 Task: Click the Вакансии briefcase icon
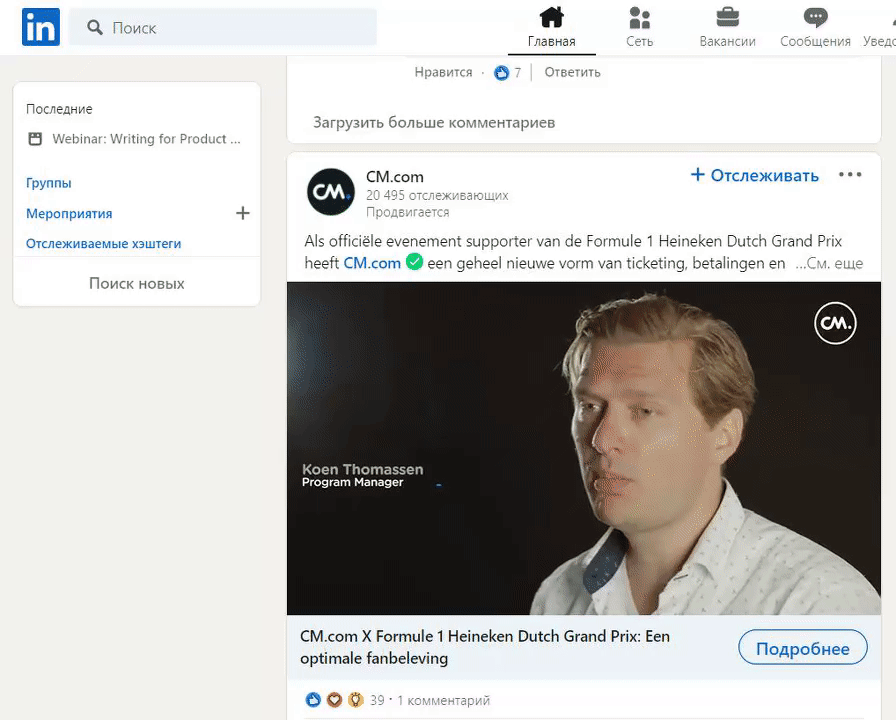coord(727,18)
